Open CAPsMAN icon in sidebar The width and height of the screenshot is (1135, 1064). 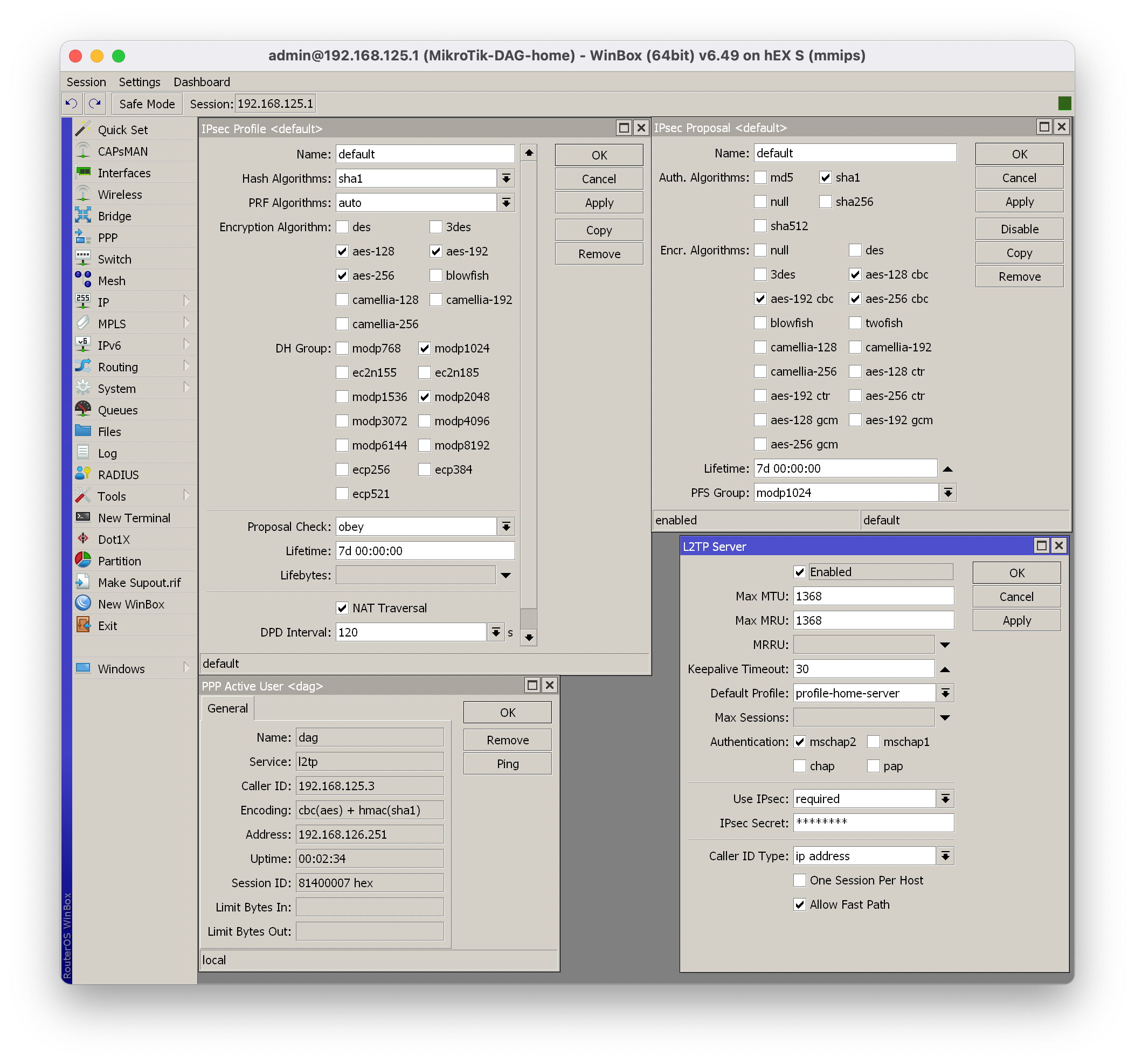point(84,151)
